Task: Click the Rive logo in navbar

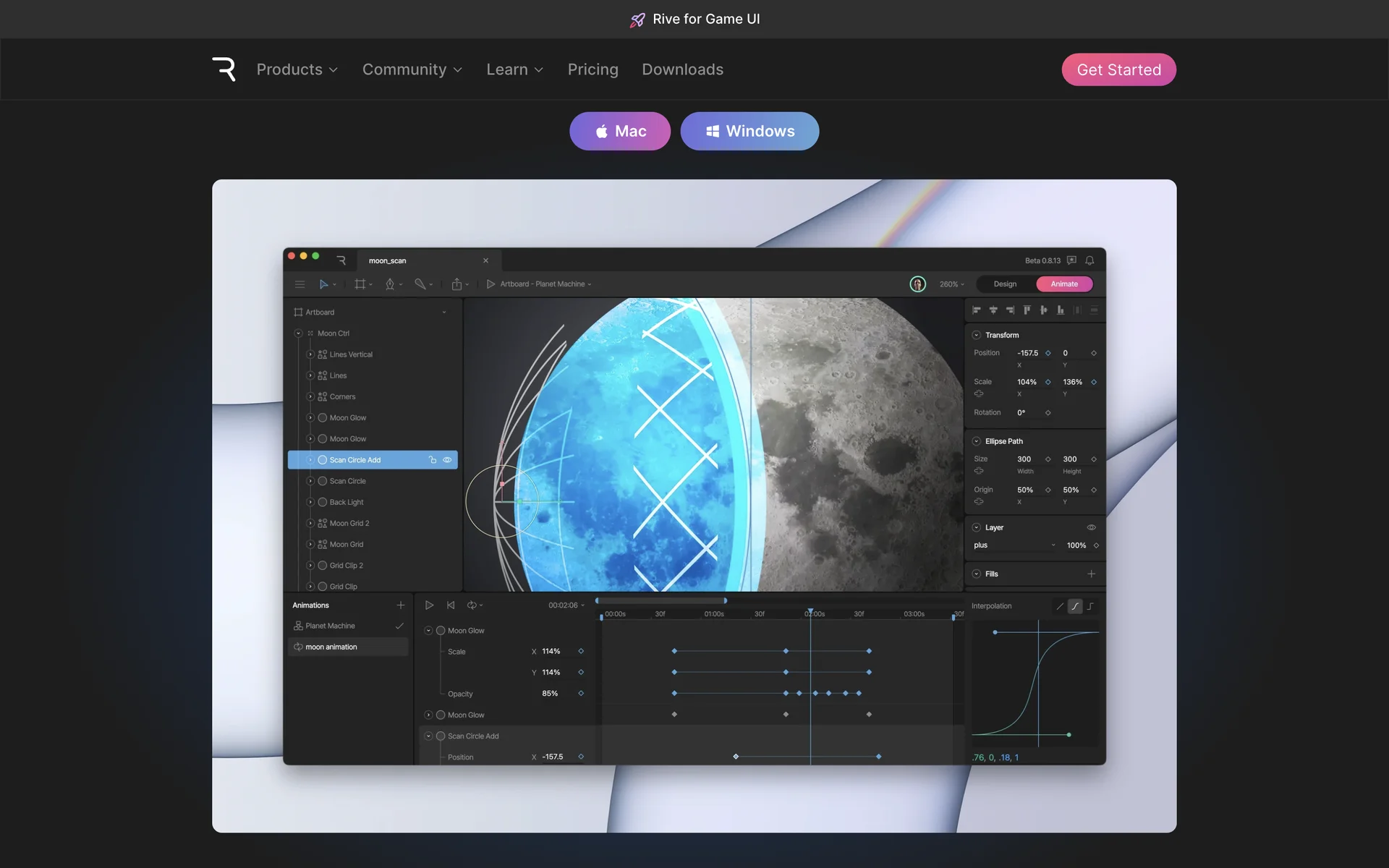Action: (x=224, y=69)
